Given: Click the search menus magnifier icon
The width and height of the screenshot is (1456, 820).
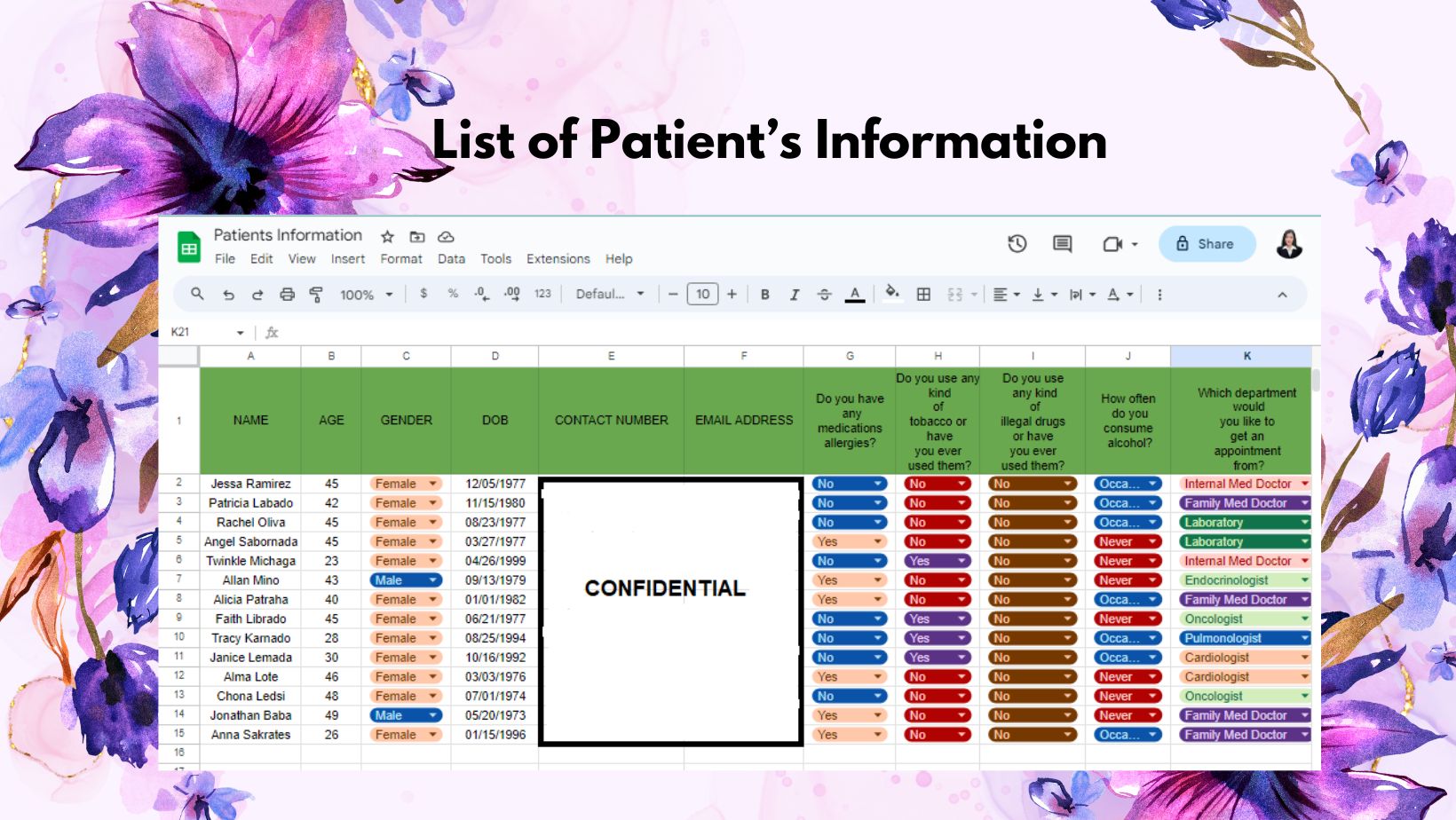Looking at the screenshot, I should click(x=197, y=294).
